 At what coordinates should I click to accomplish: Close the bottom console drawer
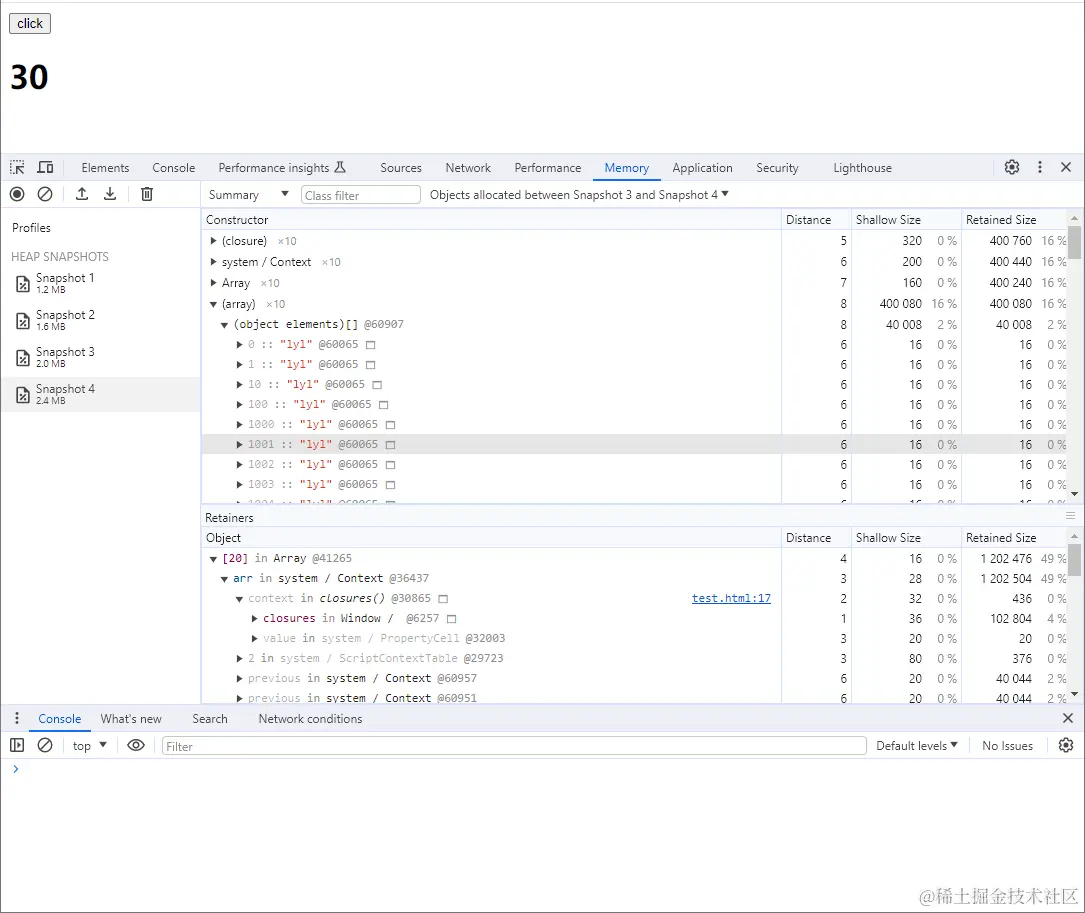tap(1068, 718)
